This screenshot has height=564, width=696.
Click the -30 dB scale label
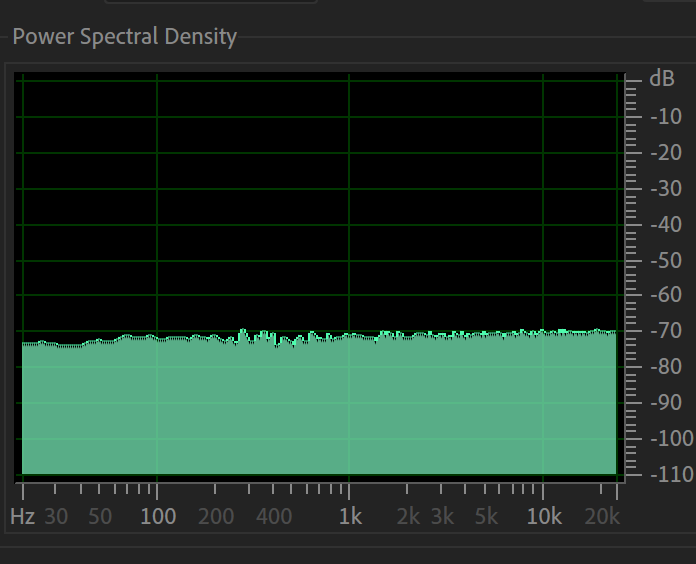tap(666, 189)
